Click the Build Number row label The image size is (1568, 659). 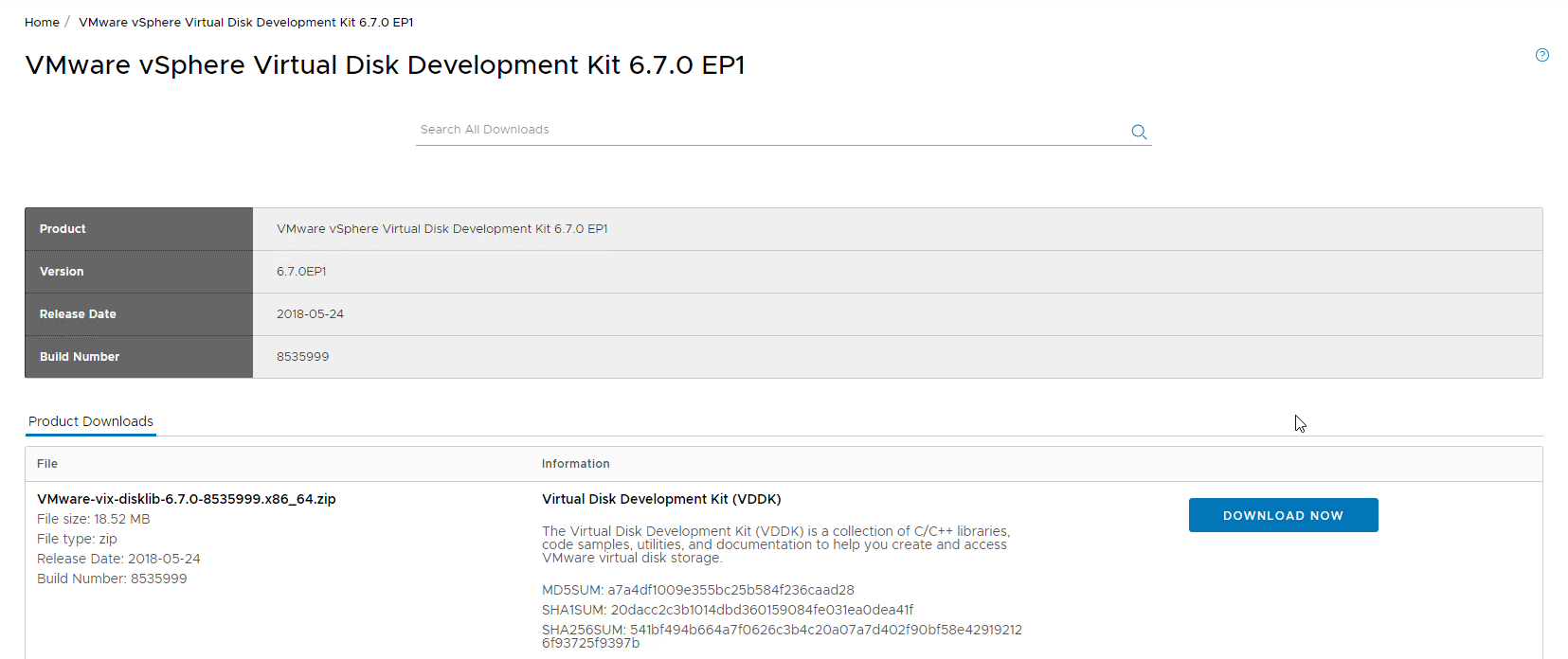coord(80,357)
